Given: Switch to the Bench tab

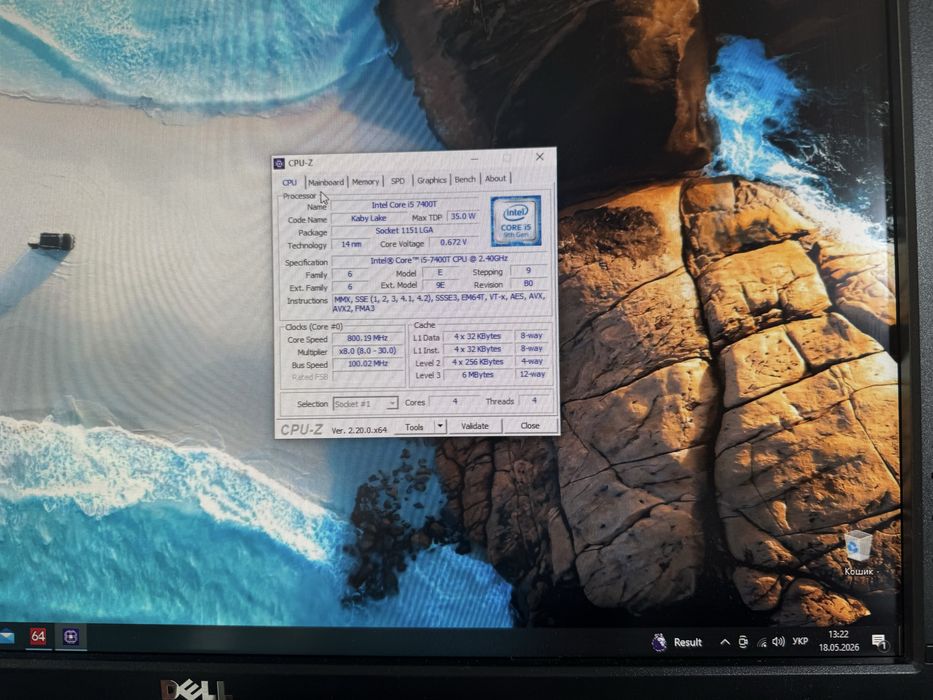Looking at the screenshot, I should (x=465, y=179).
